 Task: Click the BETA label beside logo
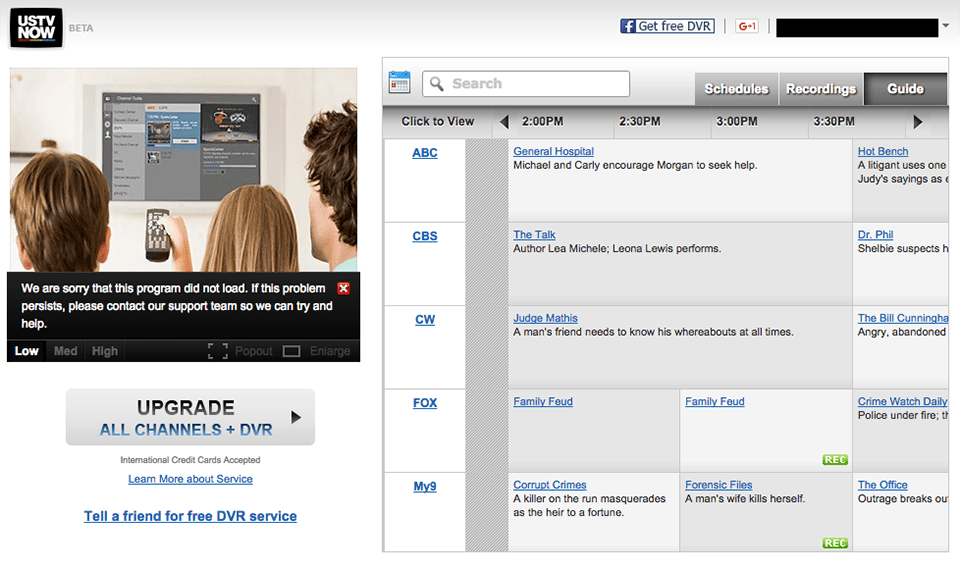[x=81, y=28]
